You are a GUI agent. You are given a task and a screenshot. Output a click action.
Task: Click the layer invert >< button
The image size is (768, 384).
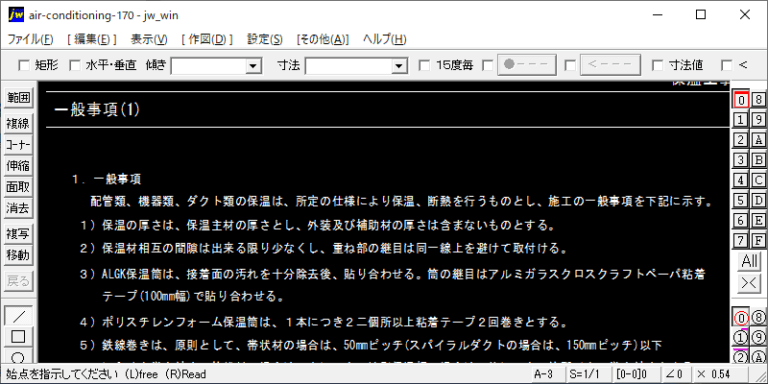(x=749, y=283)
